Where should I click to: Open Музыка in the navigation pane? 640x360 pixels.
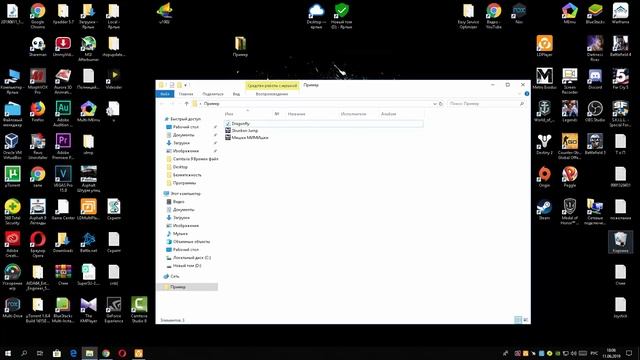180,233
